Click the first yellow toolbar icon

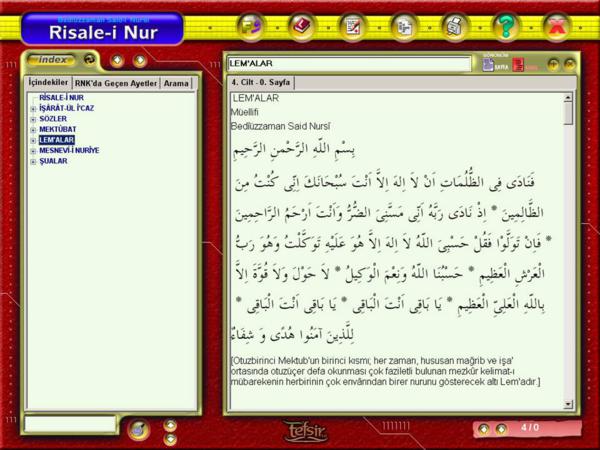(x=249, y=27)
